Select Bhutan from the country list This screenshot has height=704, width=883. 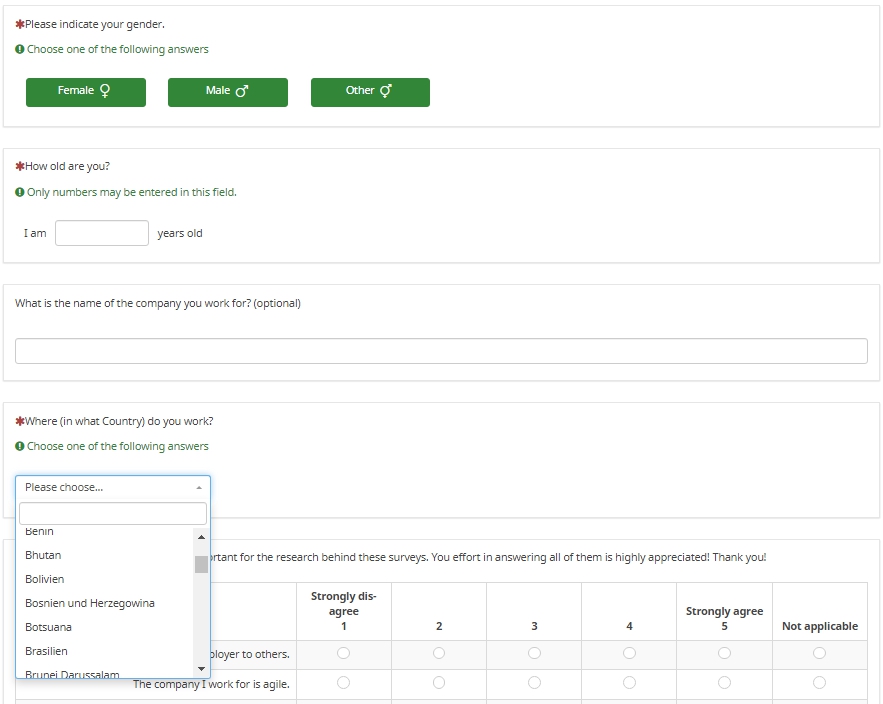[43, 555]
